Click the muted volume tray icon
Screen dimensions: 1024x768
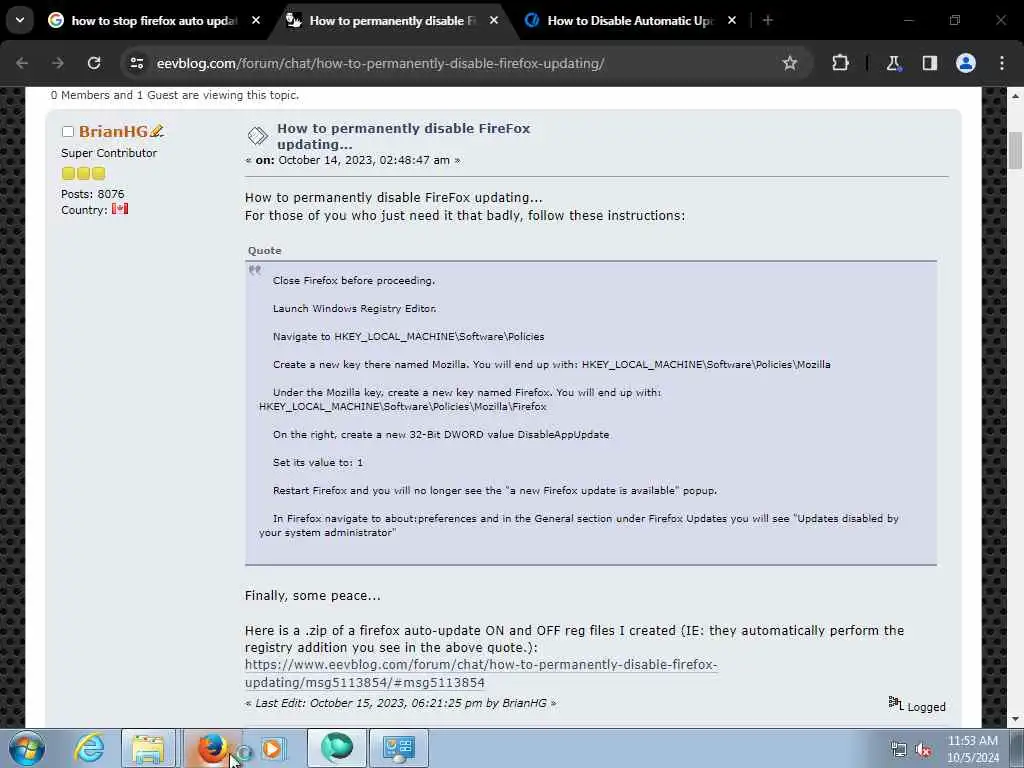click(923, 750)
